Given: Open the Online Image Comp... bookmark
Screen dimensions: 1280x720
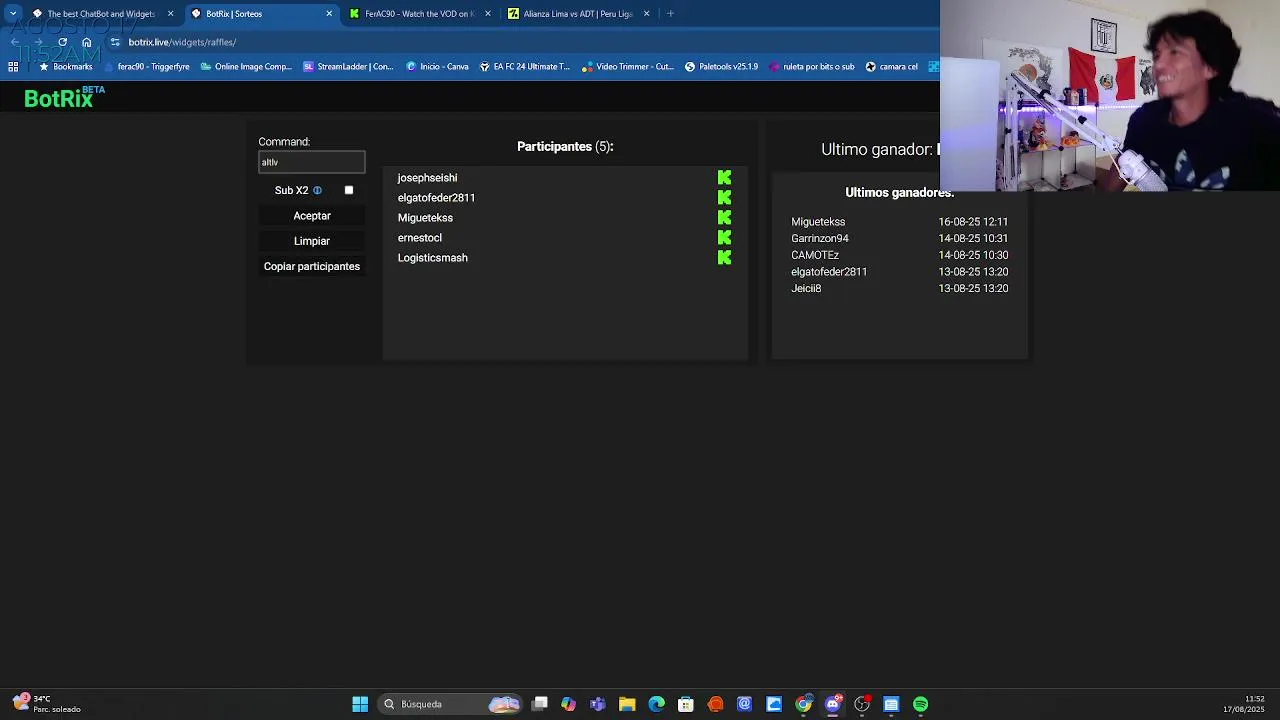Looking at the screenshot, I should tap(246, 67).
